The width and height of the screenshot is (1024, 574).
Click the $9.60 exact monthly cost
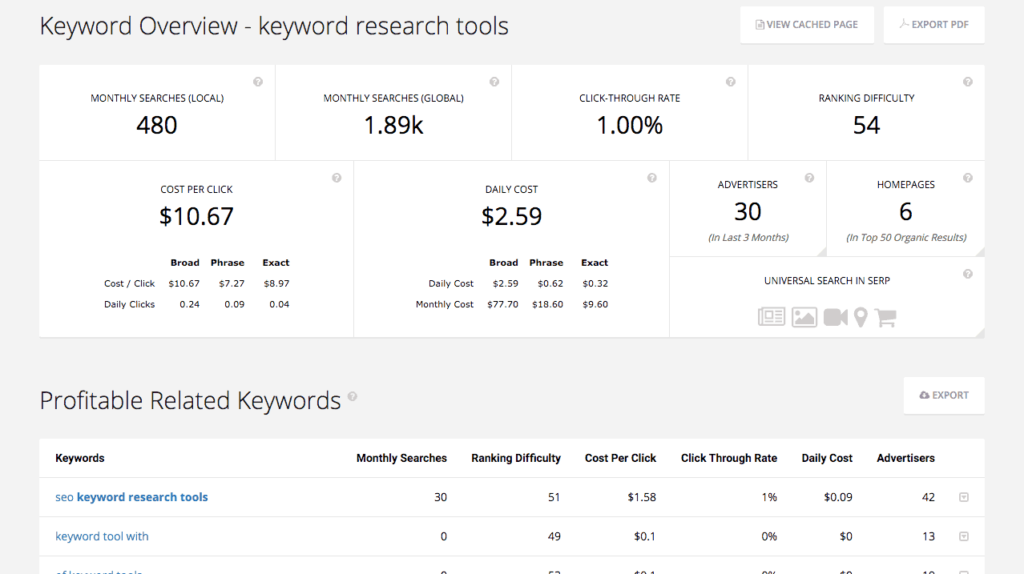pos(595,304)
